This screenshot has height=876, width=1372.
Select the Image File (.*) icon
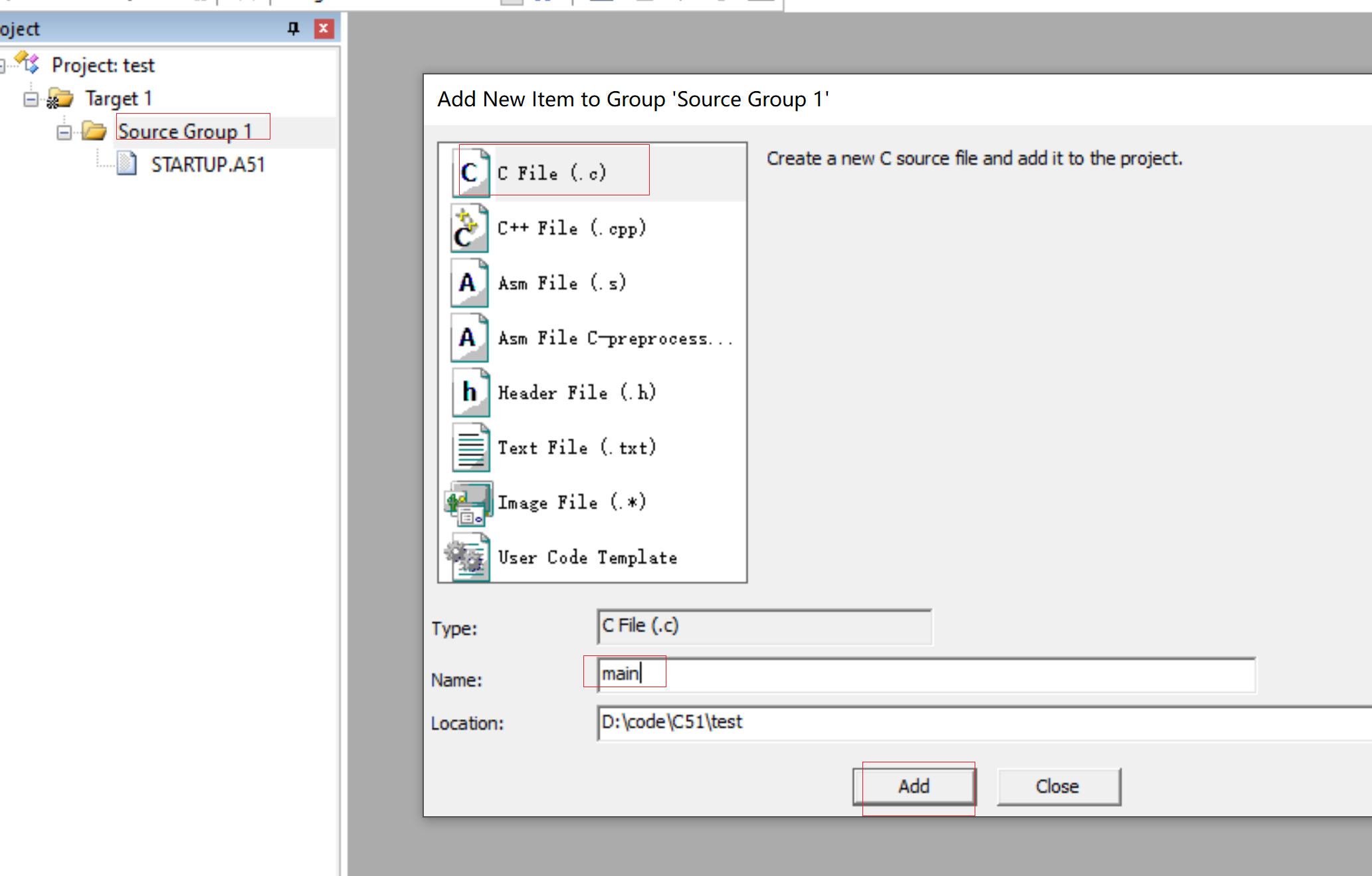point(468,503)
